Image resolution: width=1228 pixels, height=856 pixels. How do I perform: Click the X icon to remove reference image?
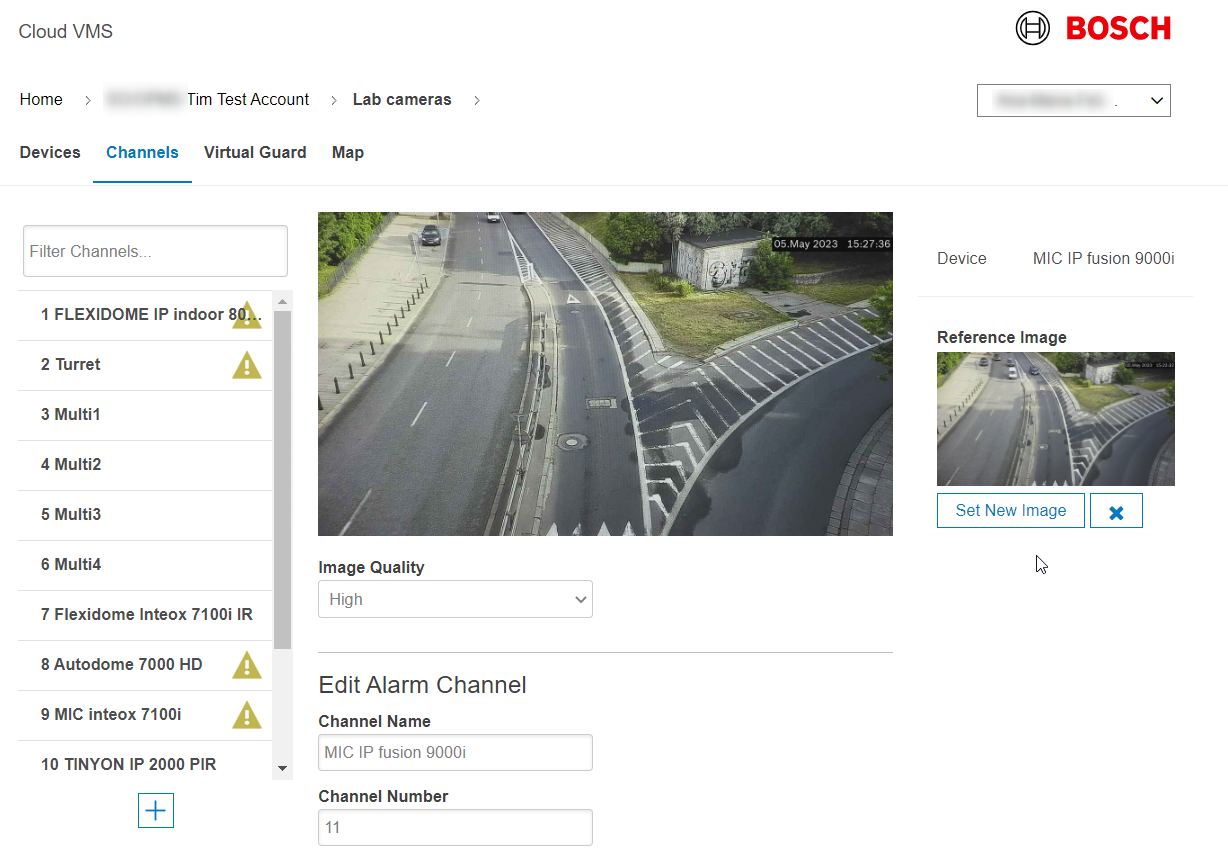1116,511
